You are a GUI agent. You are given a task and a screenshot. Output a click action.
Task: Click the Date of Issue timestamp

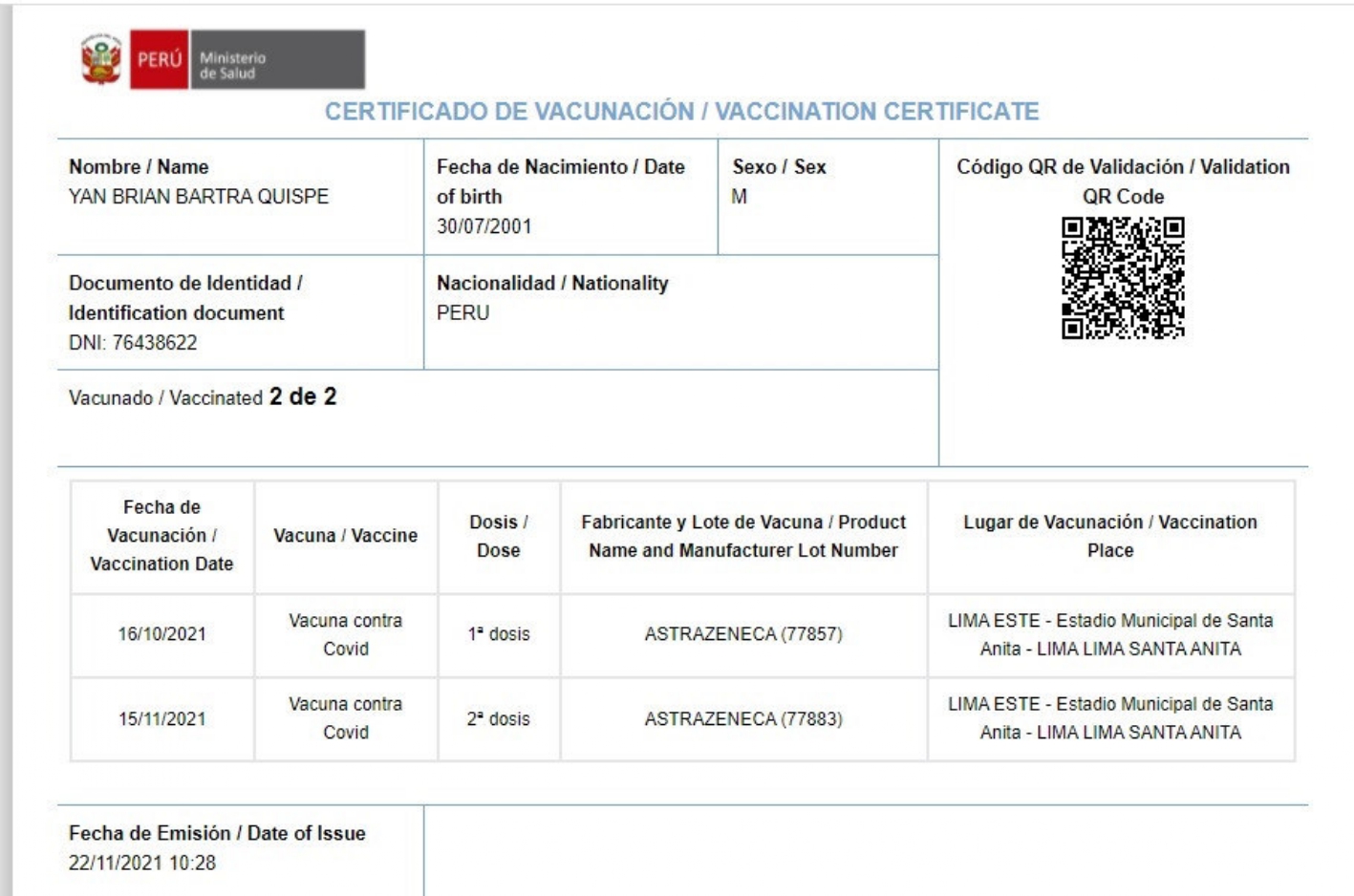[142, 863]
